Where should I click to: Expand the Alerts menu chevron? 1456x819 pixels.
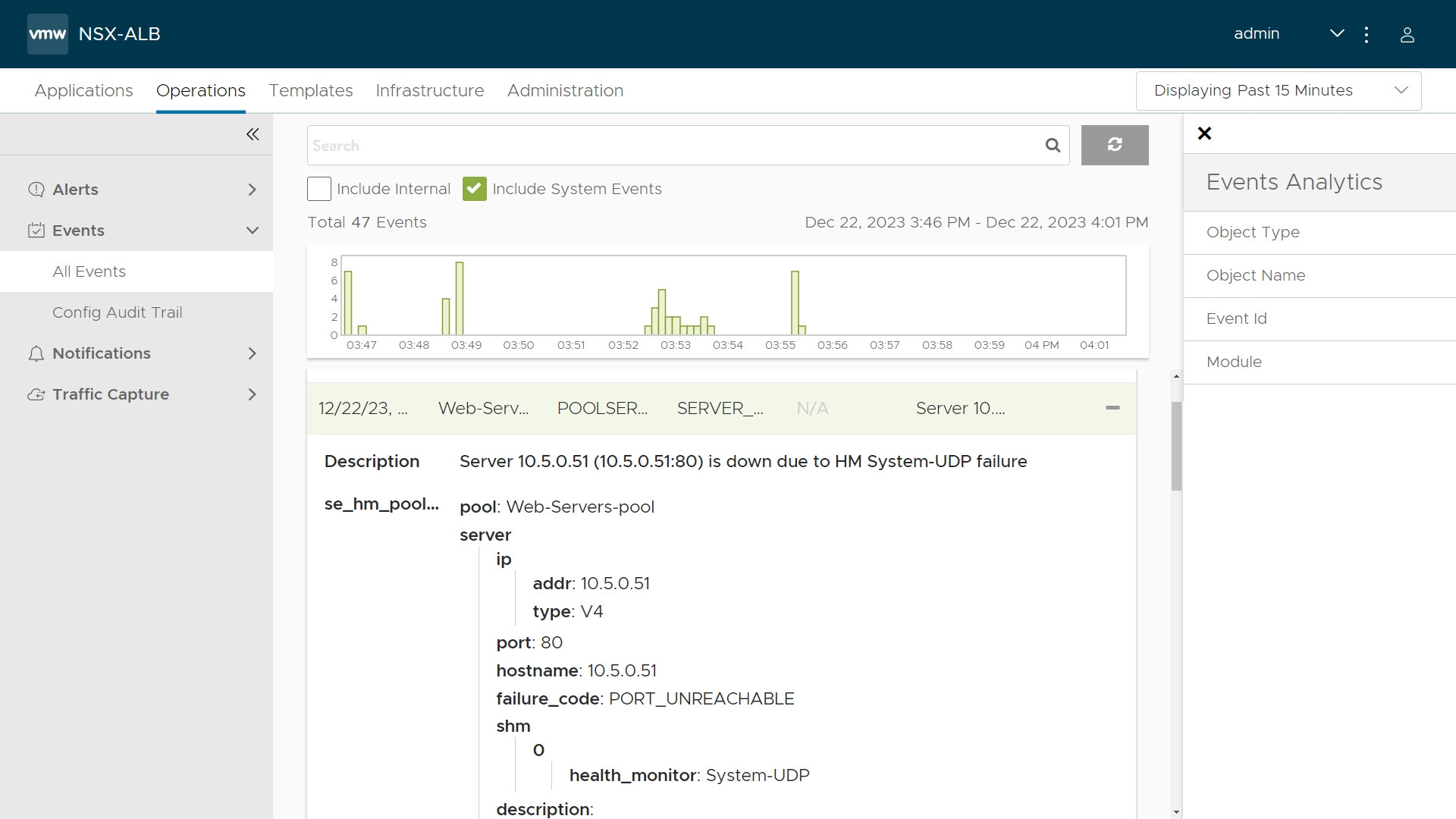(x=253, y=190)
